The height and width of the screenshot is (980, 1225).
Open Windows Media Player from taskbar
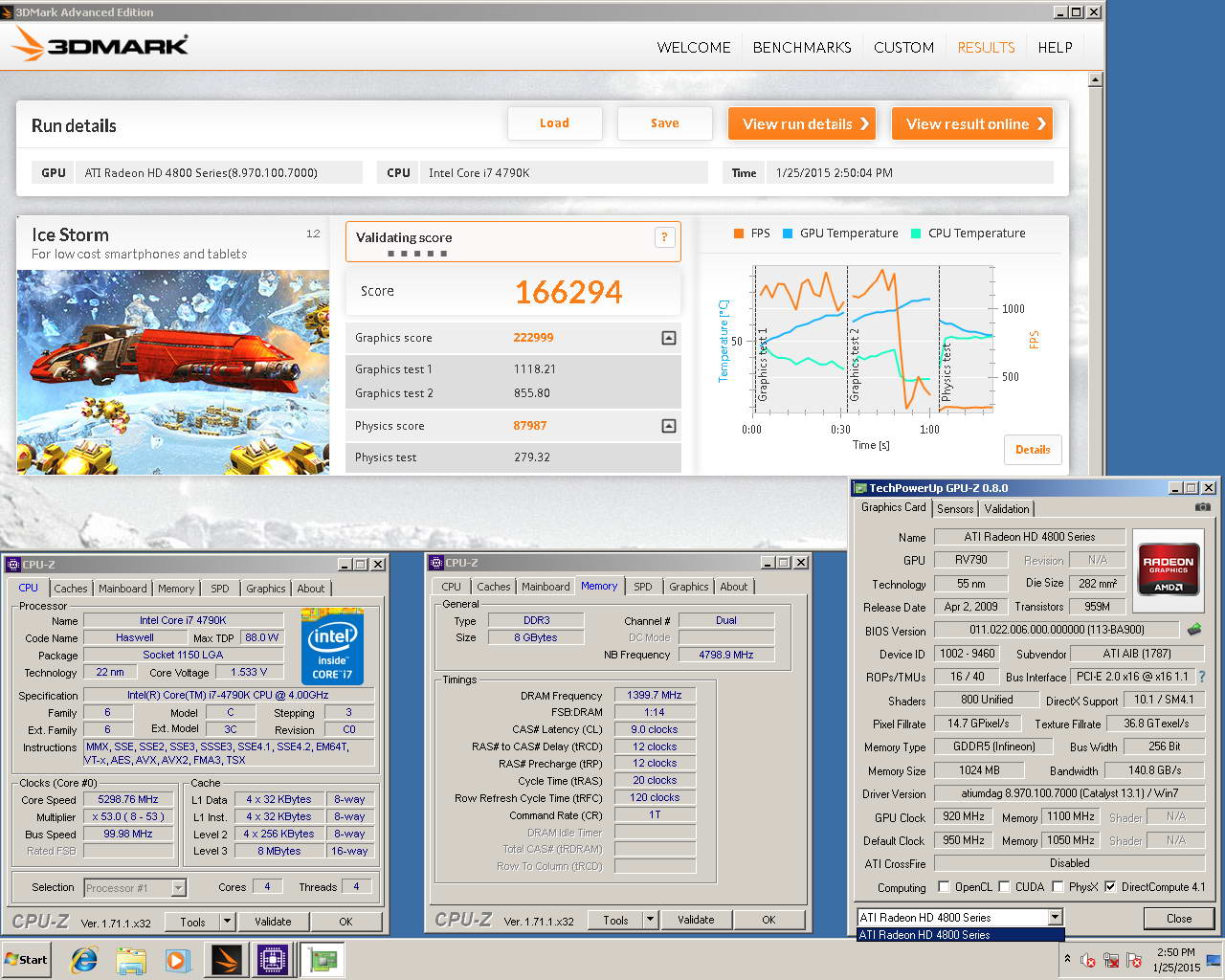pyautogui.click(x=178, y=959)
